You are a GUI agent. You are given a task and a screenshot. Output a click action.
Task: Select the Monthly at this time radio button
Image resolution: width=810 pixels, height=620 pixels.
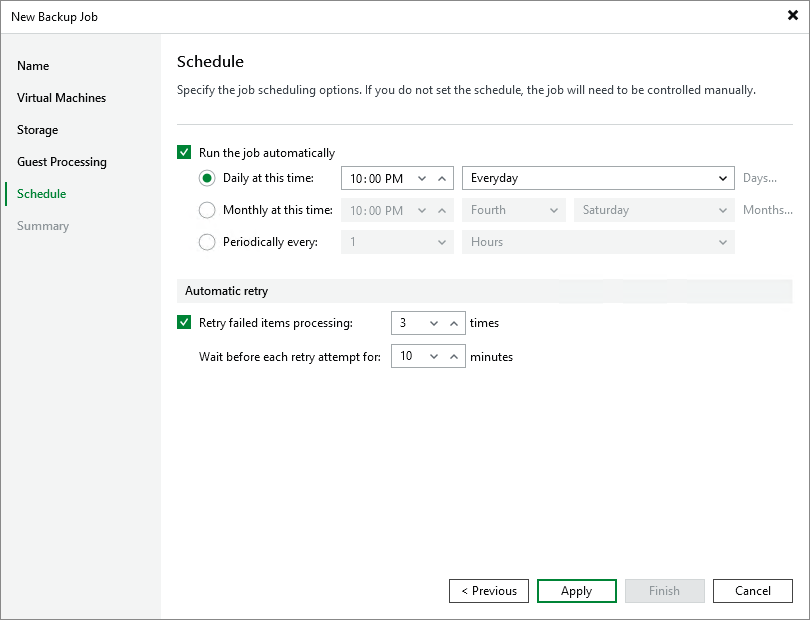[x=207, y=210]
